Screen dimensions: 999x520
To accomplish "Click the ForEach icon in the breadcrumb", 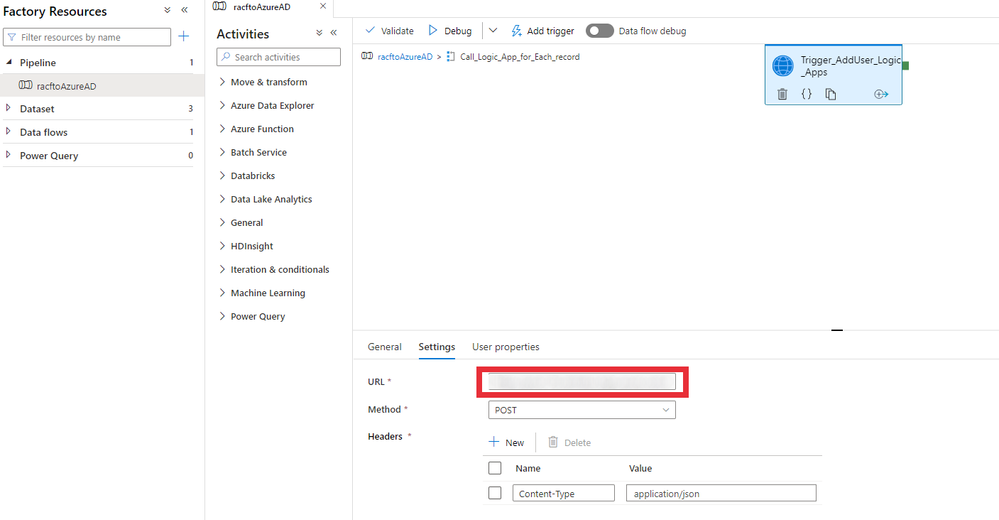I will (451, 56).
